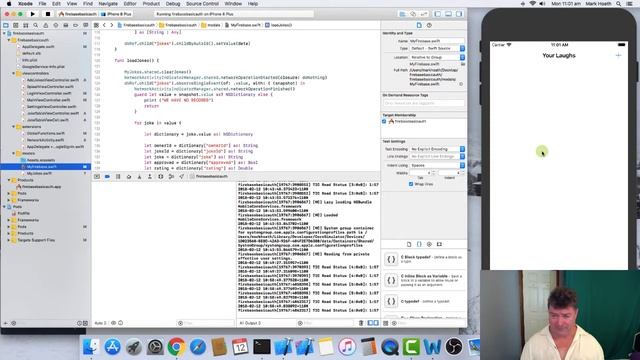
Task: Select LoginViewController.swift in navigator
Action: [49, 93]
